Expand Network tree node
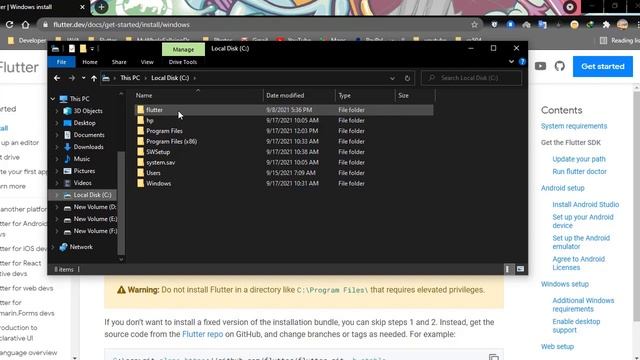Viewport: 640px width, 360px height. click(53, 247)
